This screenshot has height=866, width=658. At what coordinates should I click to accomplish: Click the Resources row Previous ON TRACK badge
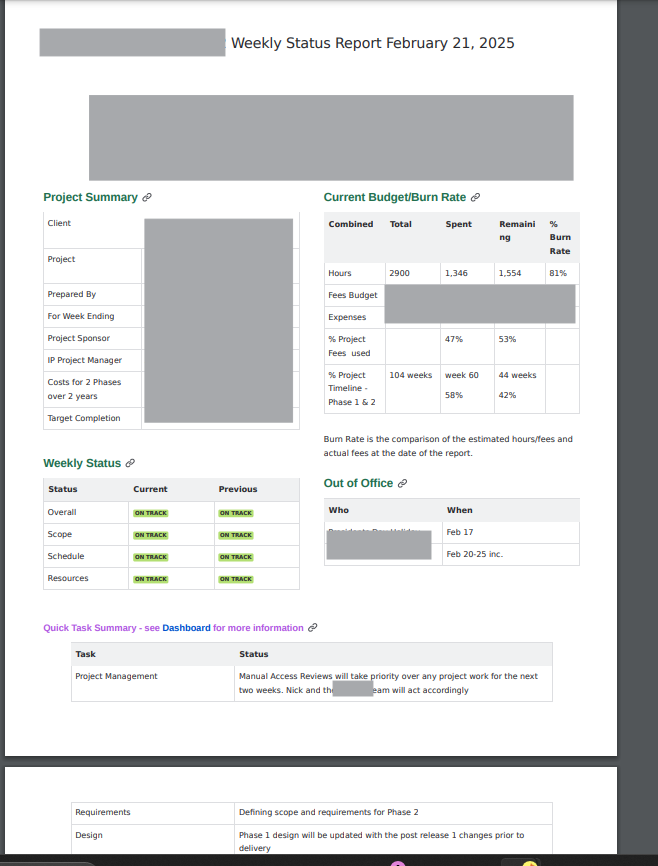click(x=236, y=579)
